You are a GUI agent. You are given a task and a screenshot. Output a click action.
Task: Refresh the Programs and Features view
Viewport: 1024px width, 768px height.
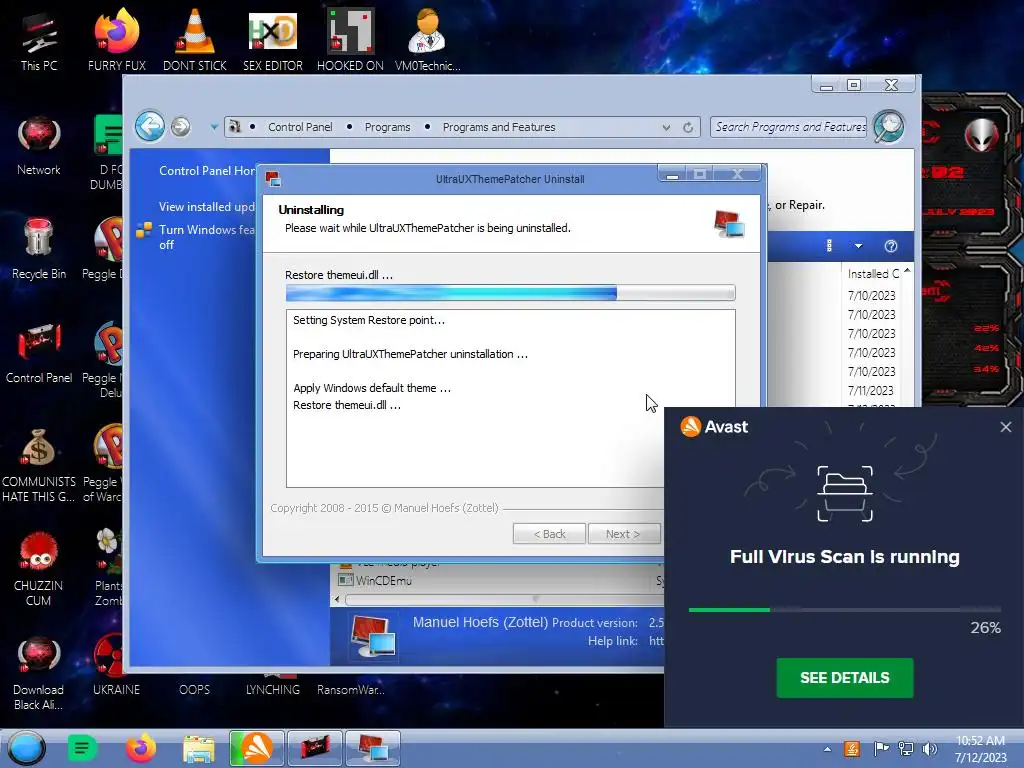click(x=688, y=127)
